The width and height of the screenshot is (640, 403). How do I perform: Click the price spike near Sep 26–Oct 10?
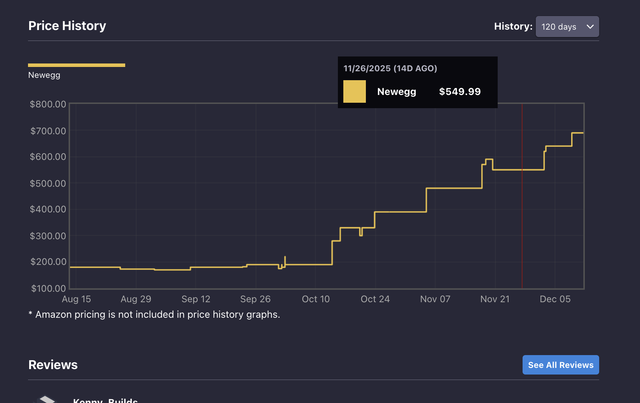pos(284,261)
